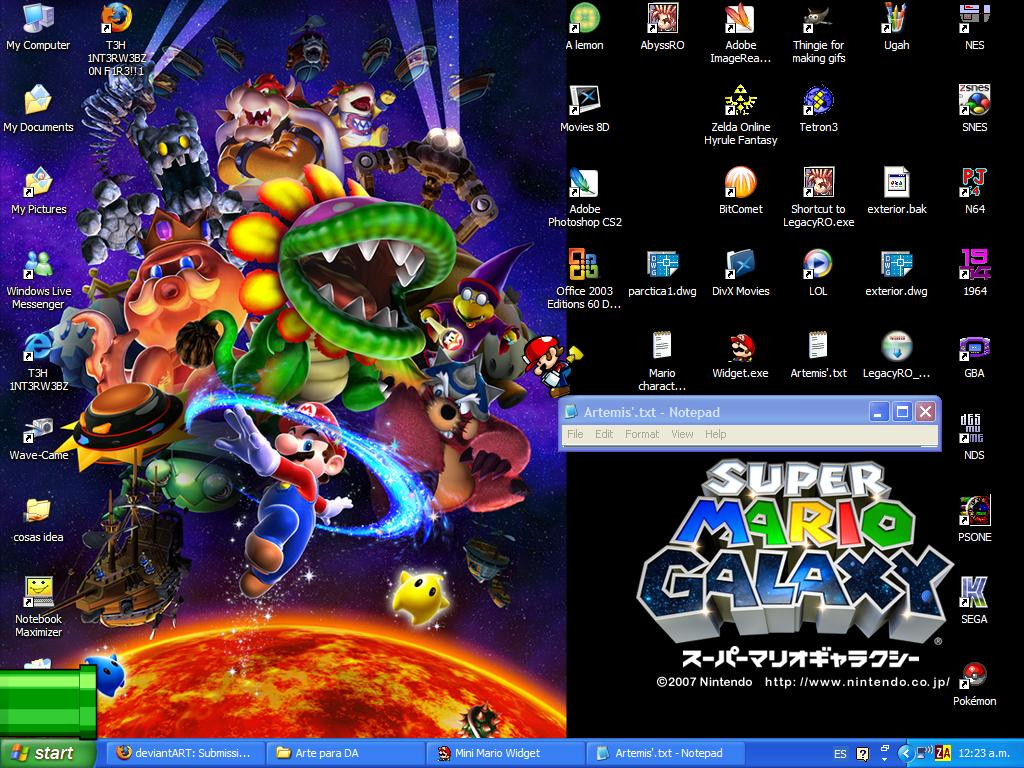Image resolution: width=1024 pixels, height=768 pixels.
Task: Switch to Artemis'.txt - Notepad taskbar button
Action: [666, 753]
